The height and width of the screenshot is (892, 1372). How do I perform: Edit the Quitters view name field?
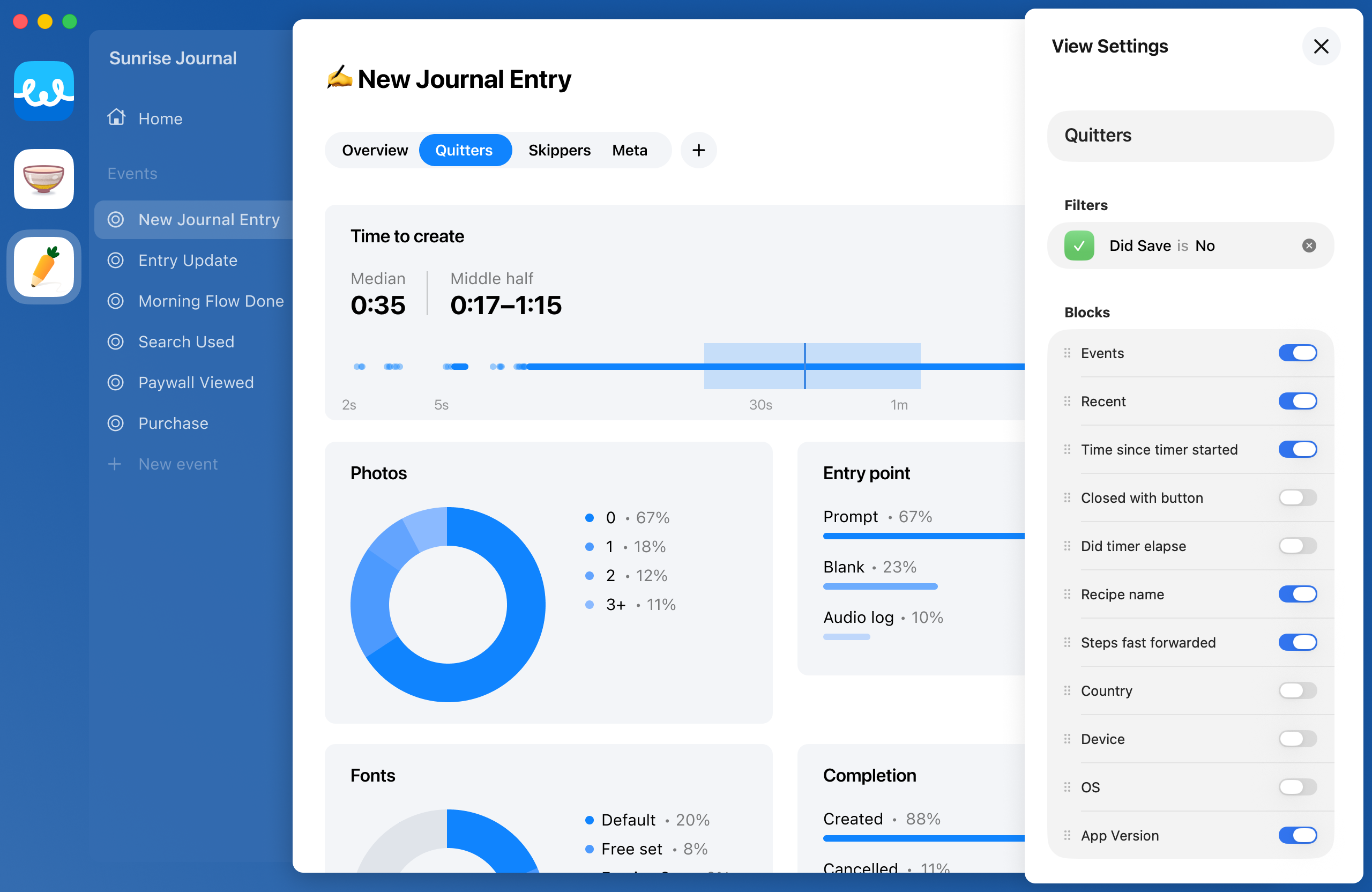click(x=1190, y=136)
